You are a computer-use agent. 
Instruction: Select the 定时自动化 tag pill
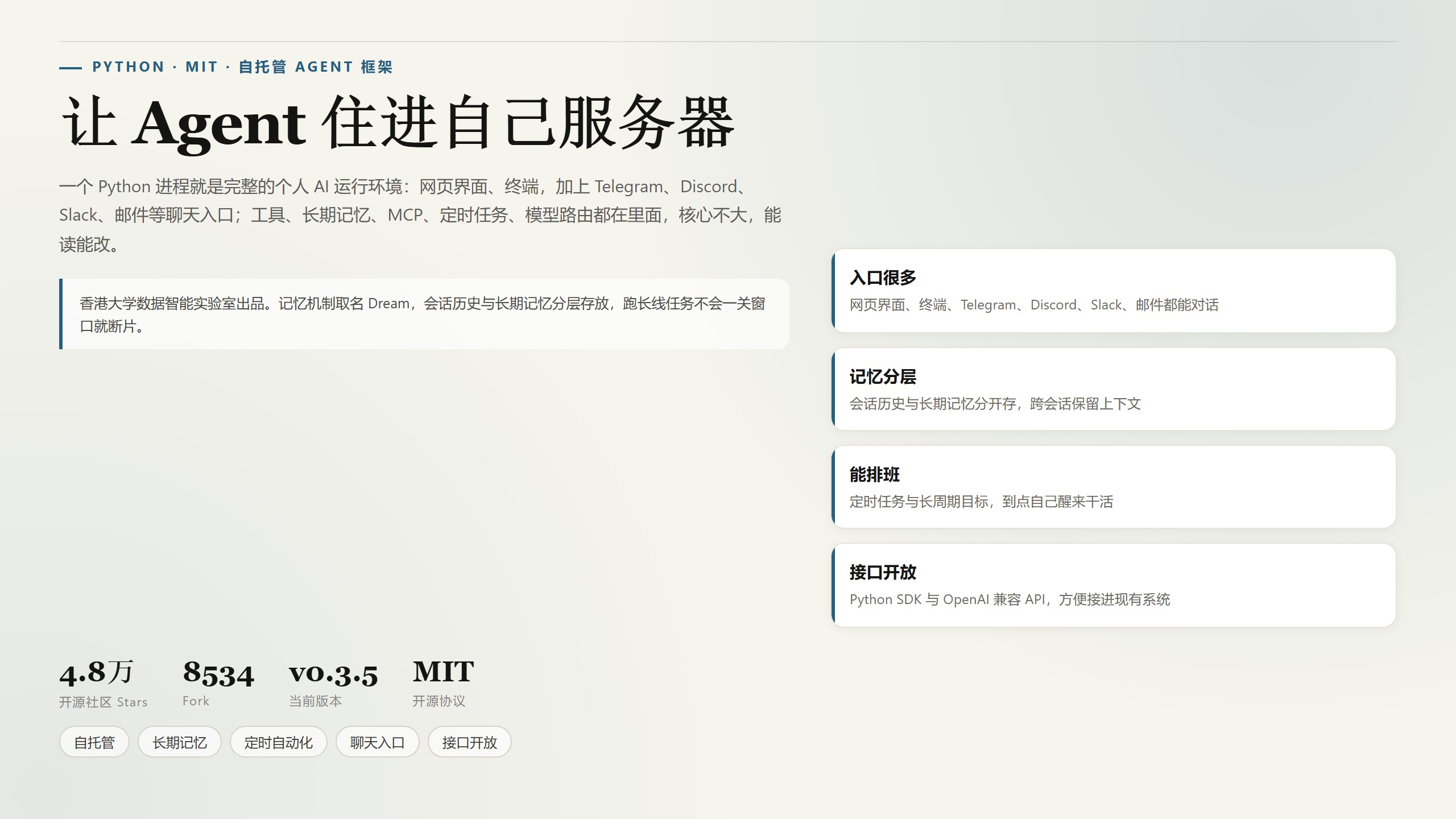279,742
